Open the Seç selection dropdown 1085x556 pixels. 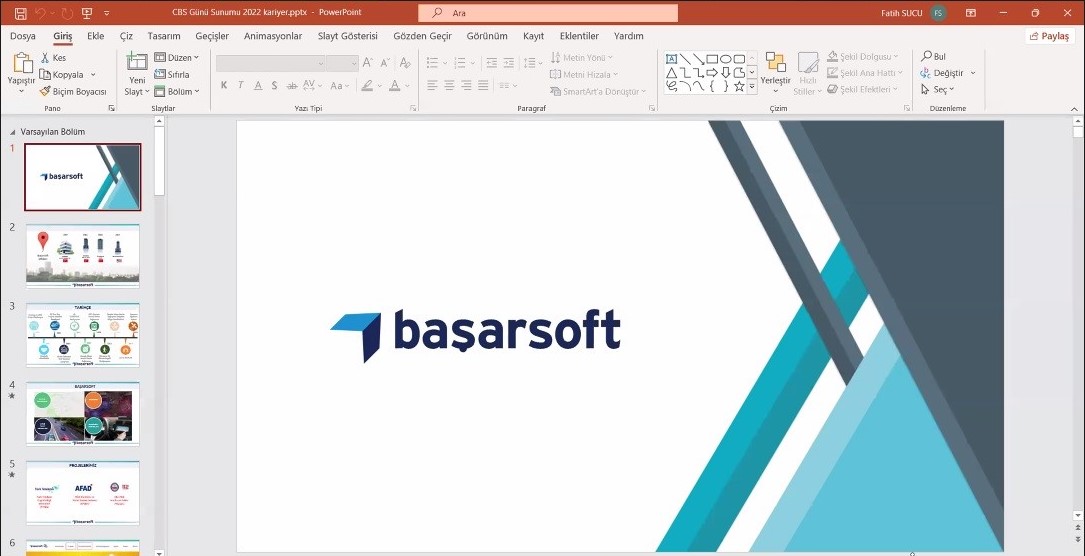[x=938, y=89]
